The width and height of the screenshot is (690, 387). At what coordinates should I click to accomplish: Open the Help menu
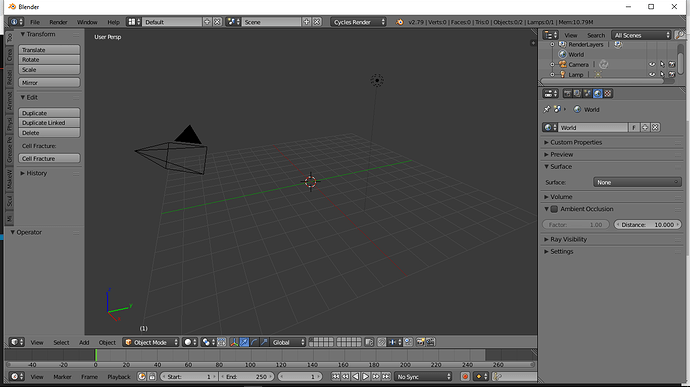(114, 22)
